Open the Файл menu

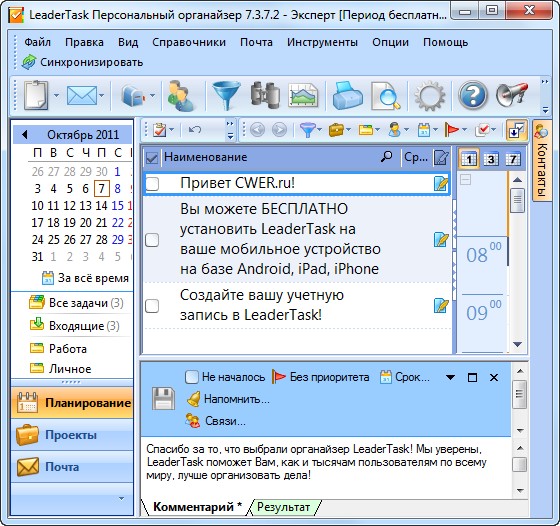click(38, 42)
